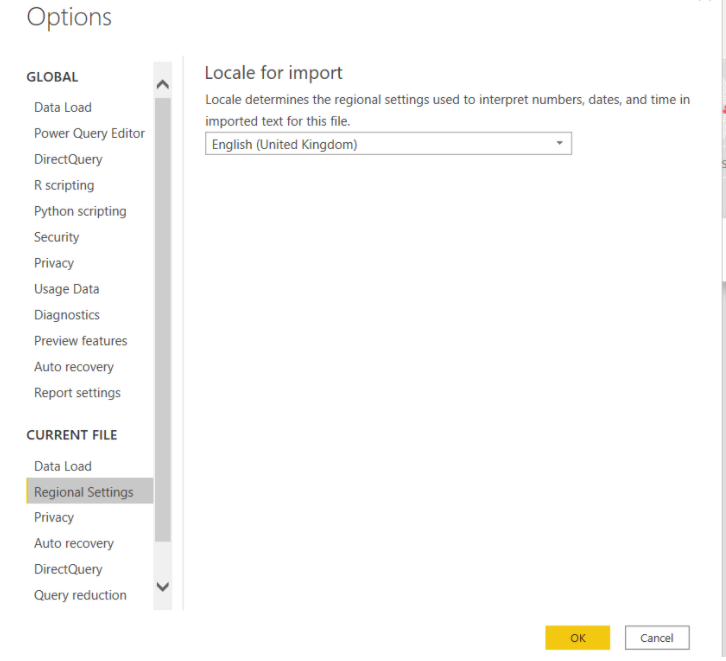Screen dimensions: 726x661
Task: Click the Locale for import heading
Action: pos(273,73)
